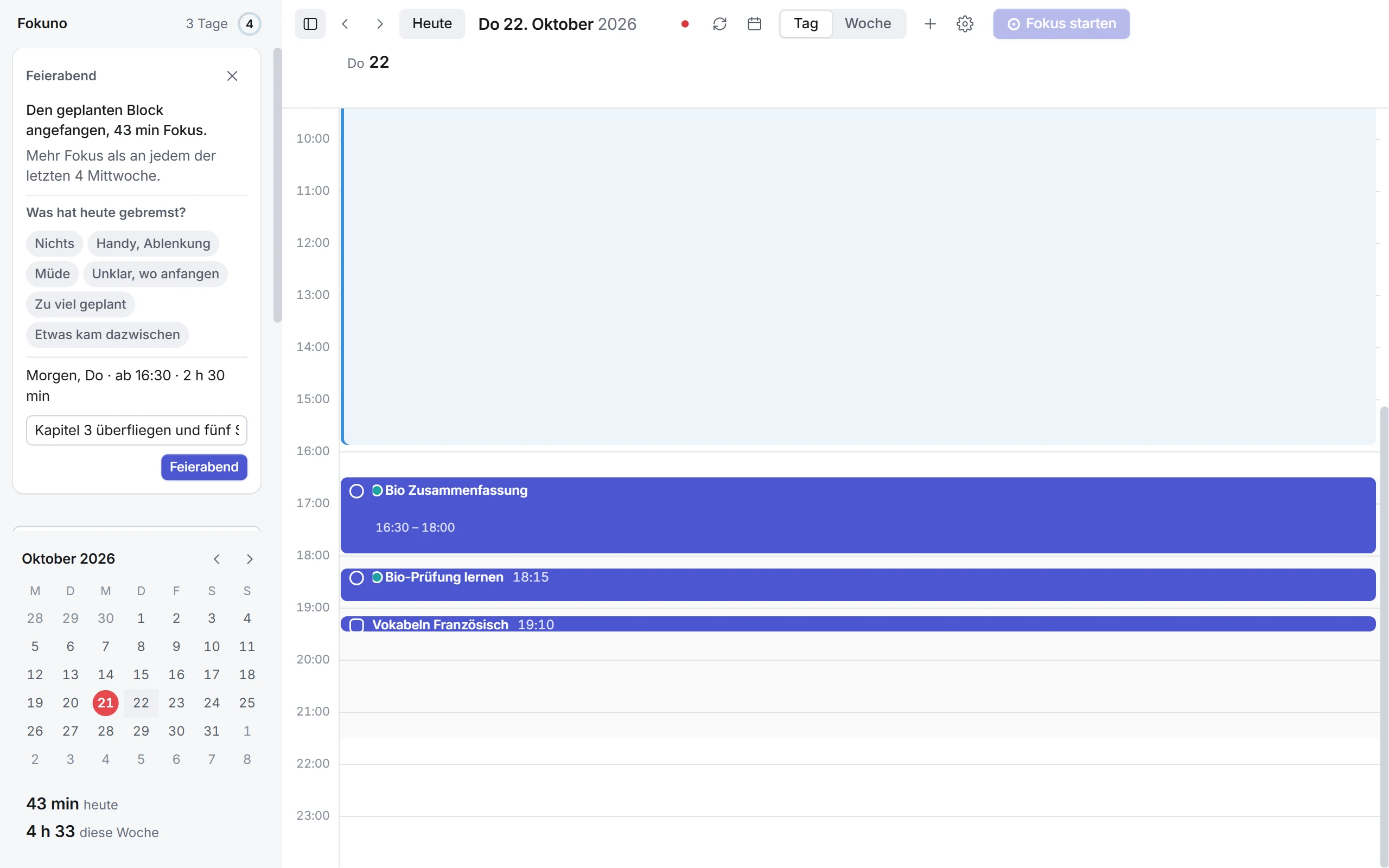Select the Müde chip
1389x868 pixels.
click(x=52, y=274)
